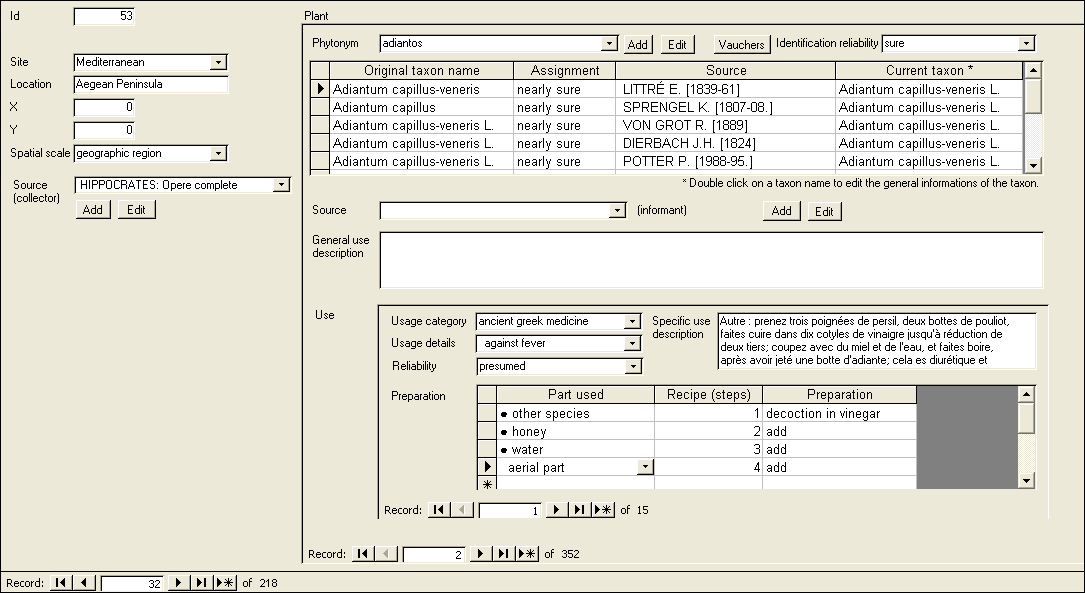The width and height of the screenshot is (1085, 593).
Task: Select row marker of honey preparation row
Action: [487, 431]
